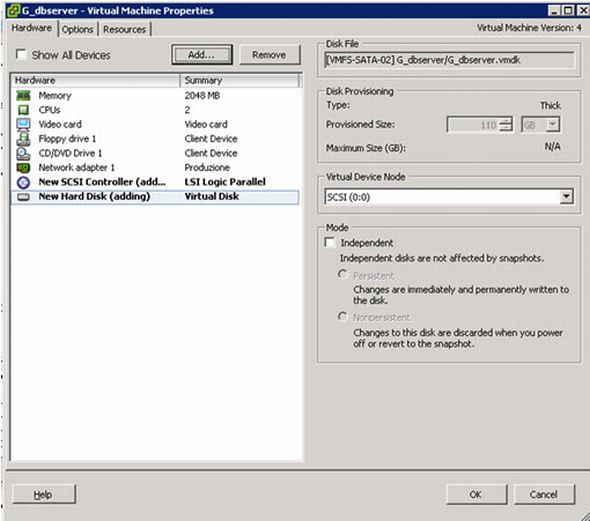Image resolution: width=590 pixels, height=521 pixels.
Task: Select the CPUs row label
Action: 49,110
